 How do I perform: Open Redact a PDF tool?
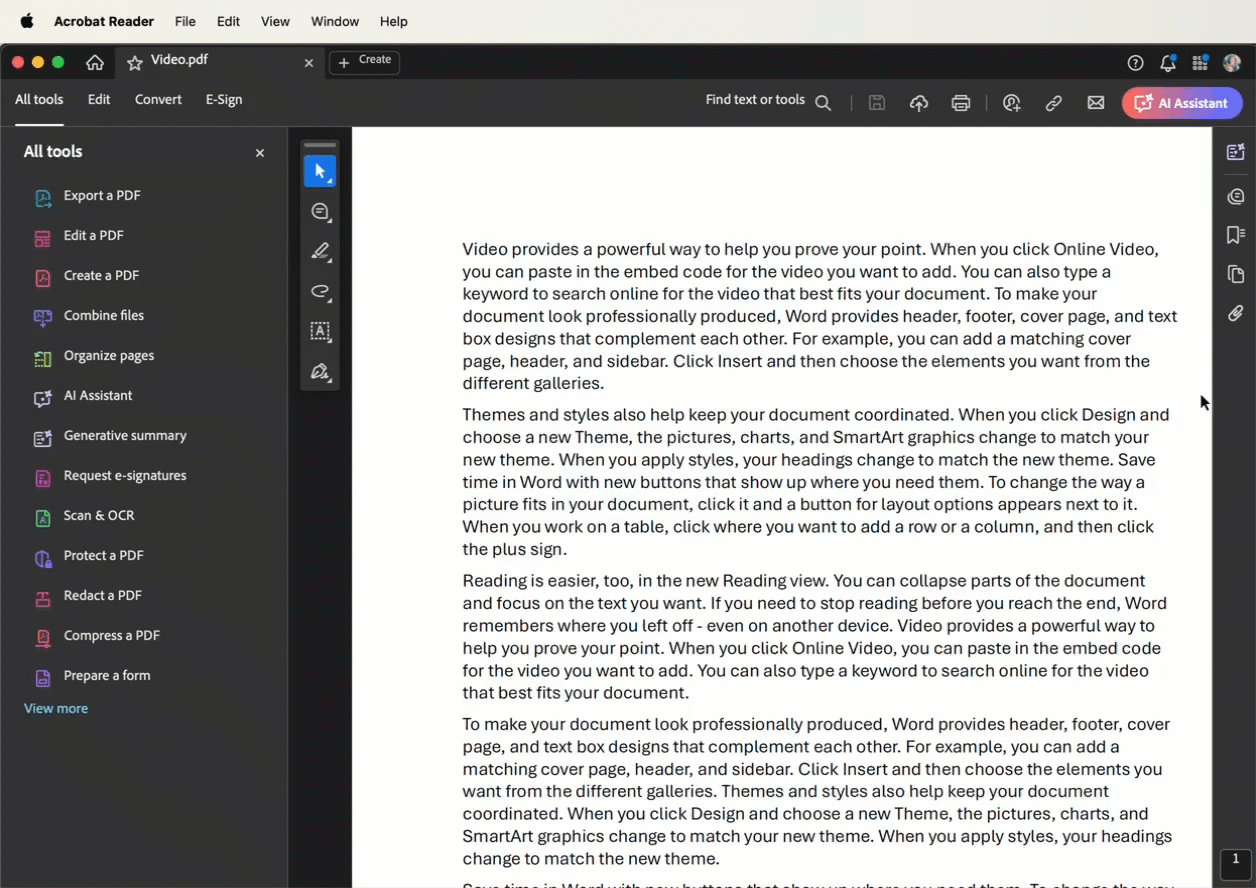coord(89,596)
